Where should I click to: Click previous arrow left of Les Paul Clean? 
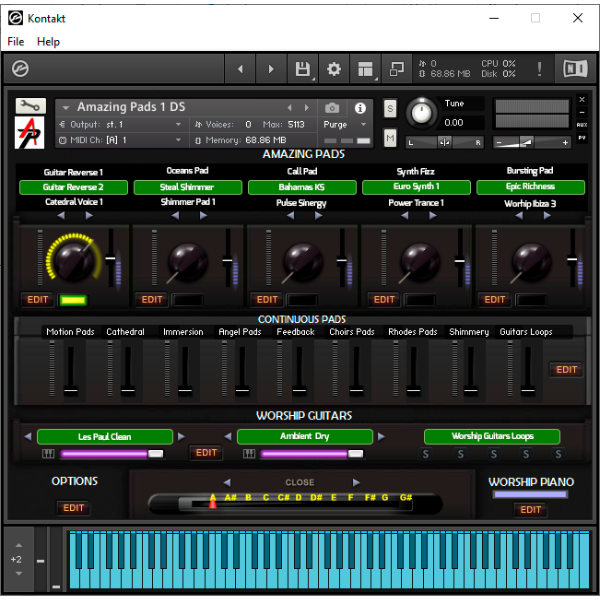point(28,437)
